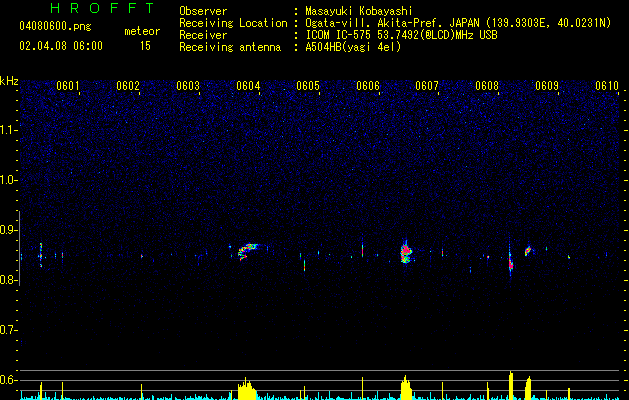
Task: Click the 0601 time marker
Action: click(x=68, y=86)
